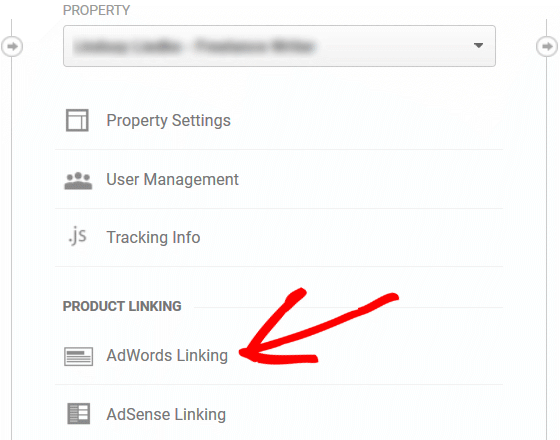Click the Property Settings layout icon

point(77,120)
